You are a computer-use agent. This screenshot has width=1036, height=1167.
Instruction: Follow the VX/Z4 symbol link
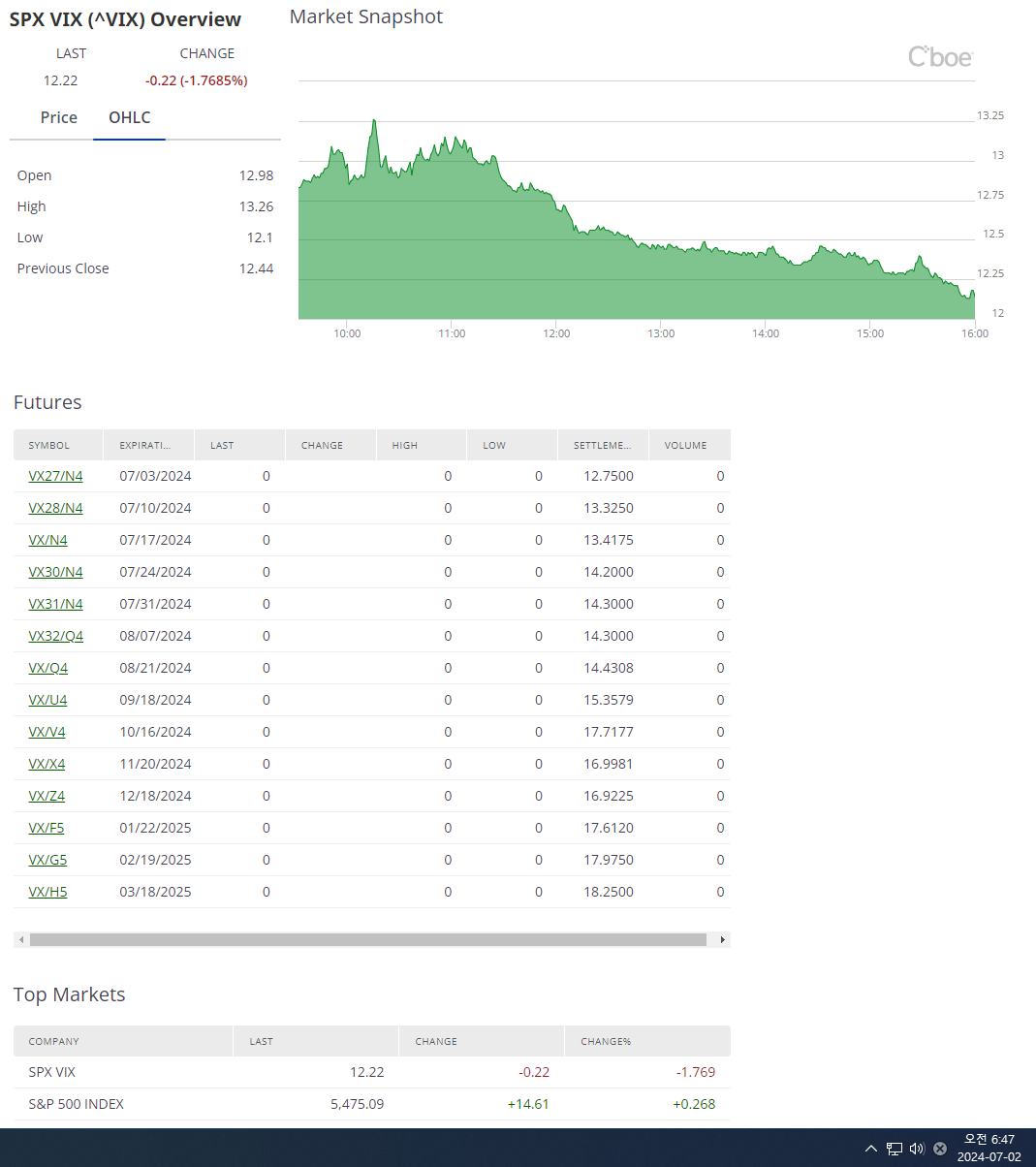click(x=47, y=796)
